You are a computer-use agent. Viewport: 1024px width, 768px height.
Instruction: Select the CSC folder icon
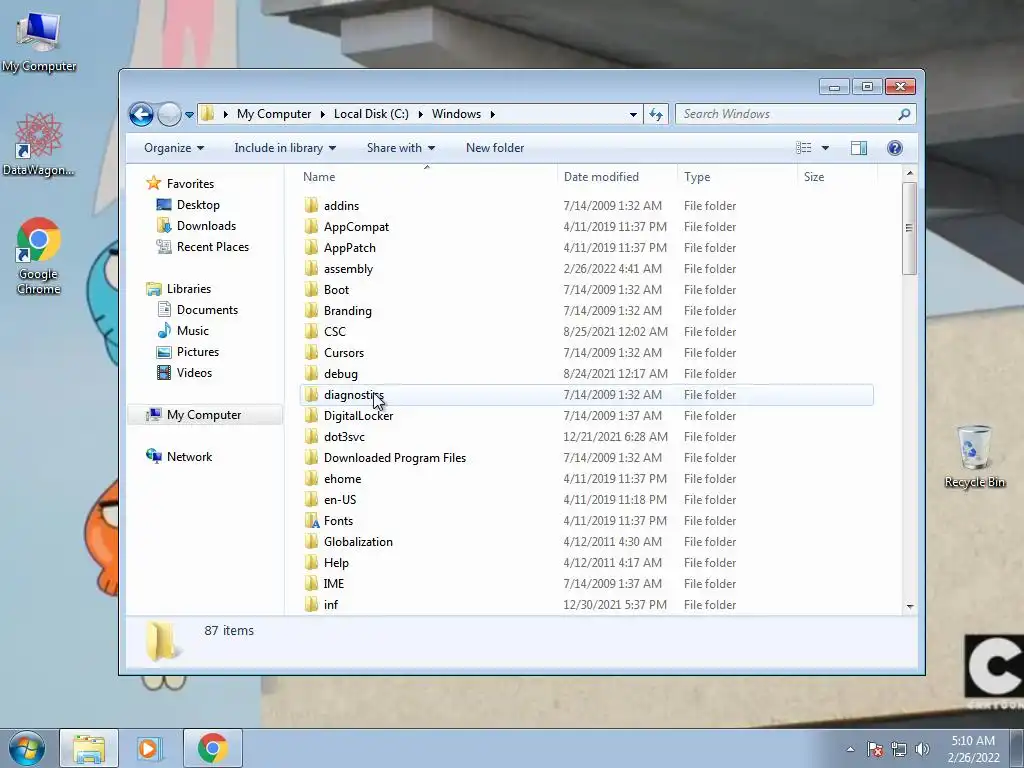pos(312,332)
